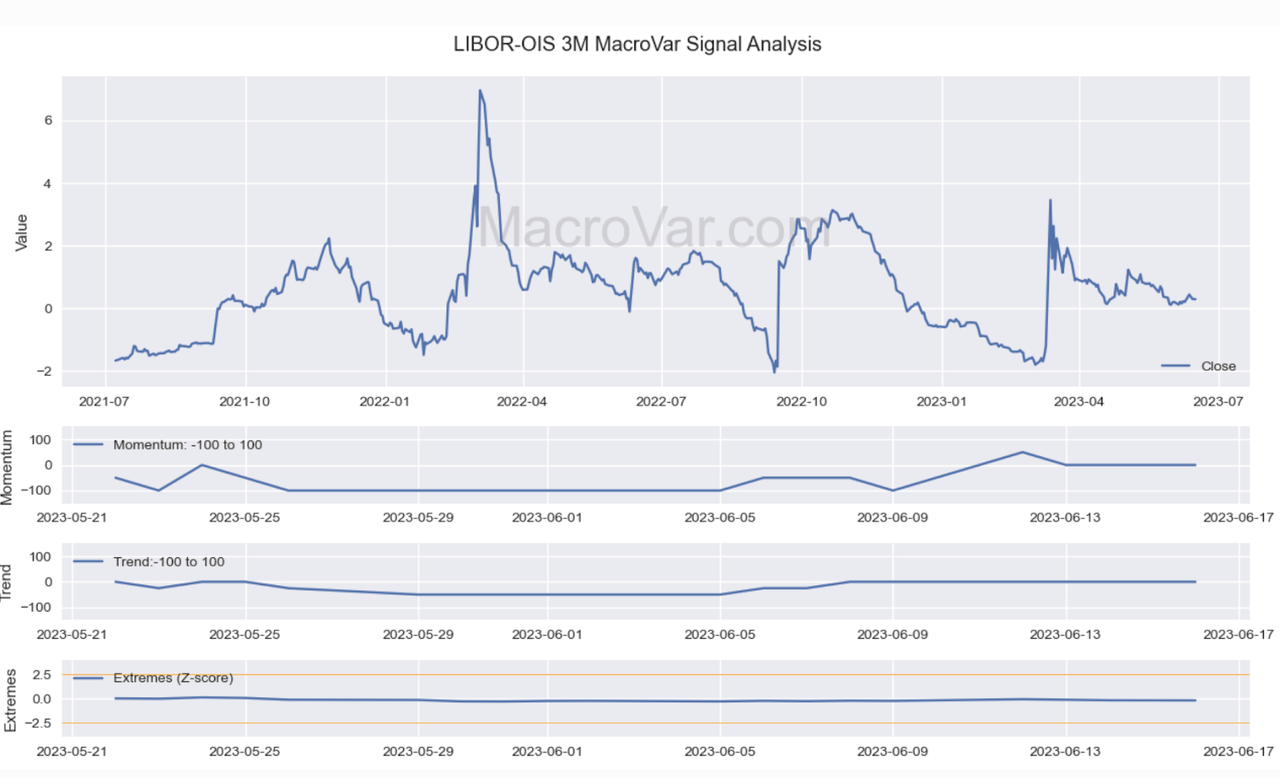Select the 2023-06-17 date tick label
Image resolution: width=1280 pixels, height=778 pixels.
[x=1239, y=751]
